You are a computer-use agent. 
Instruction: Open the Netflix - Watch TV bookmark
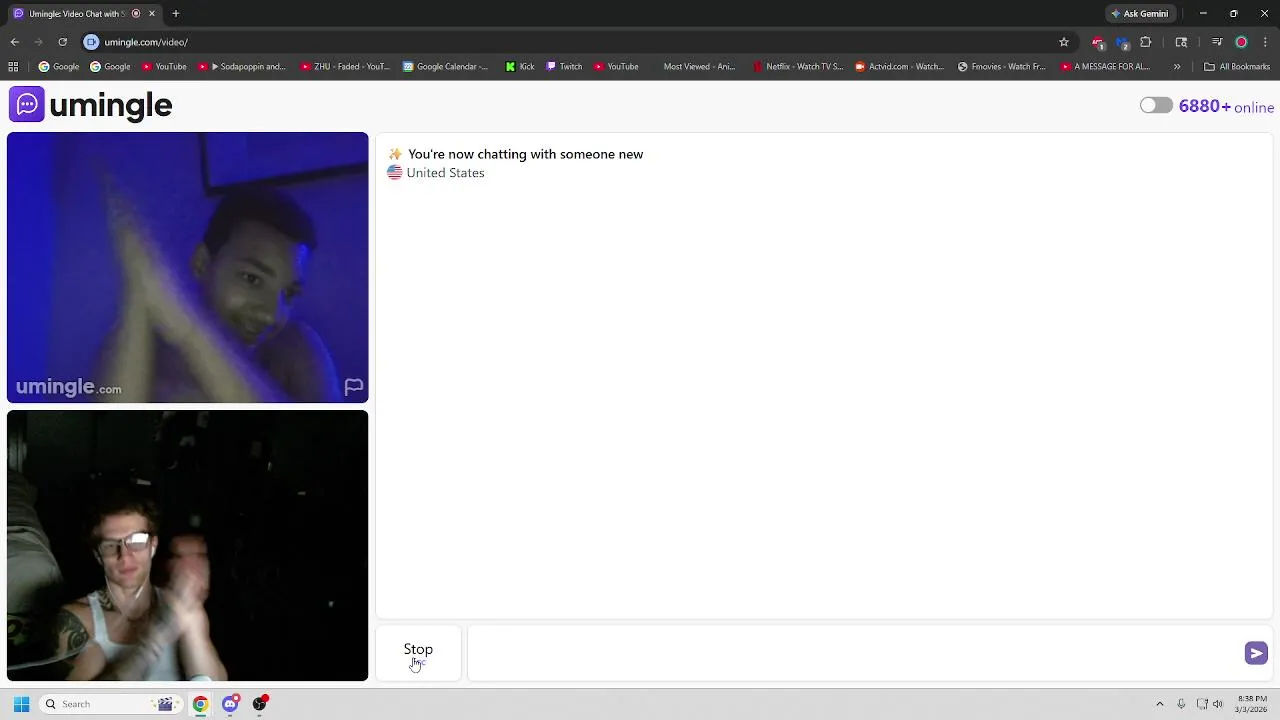tap(798, 67)
